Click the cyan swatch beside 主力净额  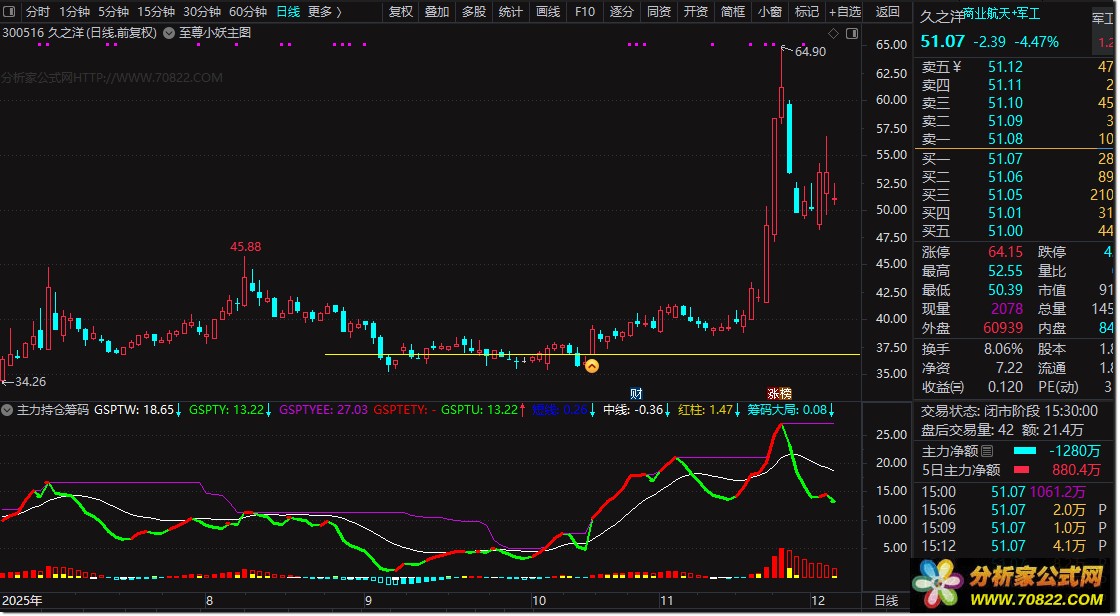pos(1025,451)
